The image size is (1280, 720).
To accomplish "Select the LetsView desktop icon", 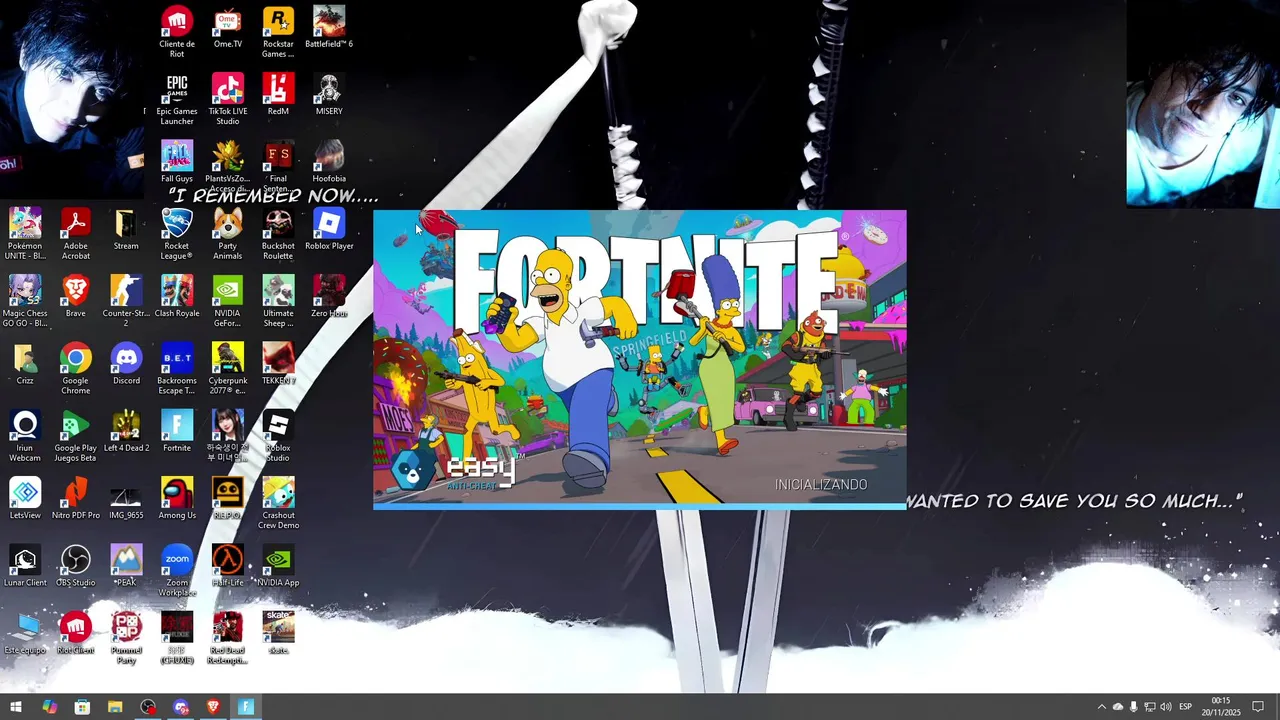I will pos(25,498).
